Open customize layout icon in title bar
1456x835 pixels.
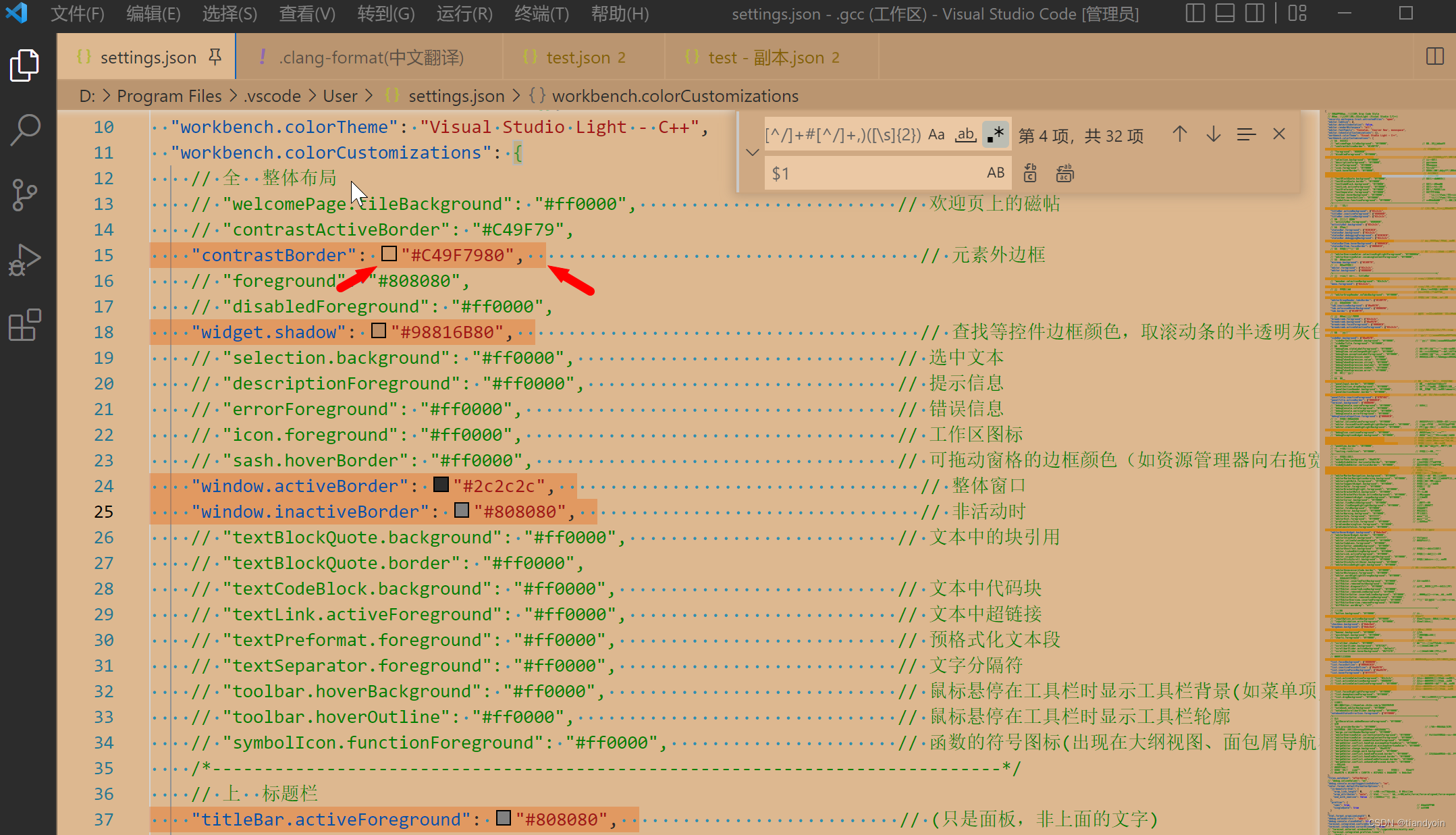(1297, 14)
